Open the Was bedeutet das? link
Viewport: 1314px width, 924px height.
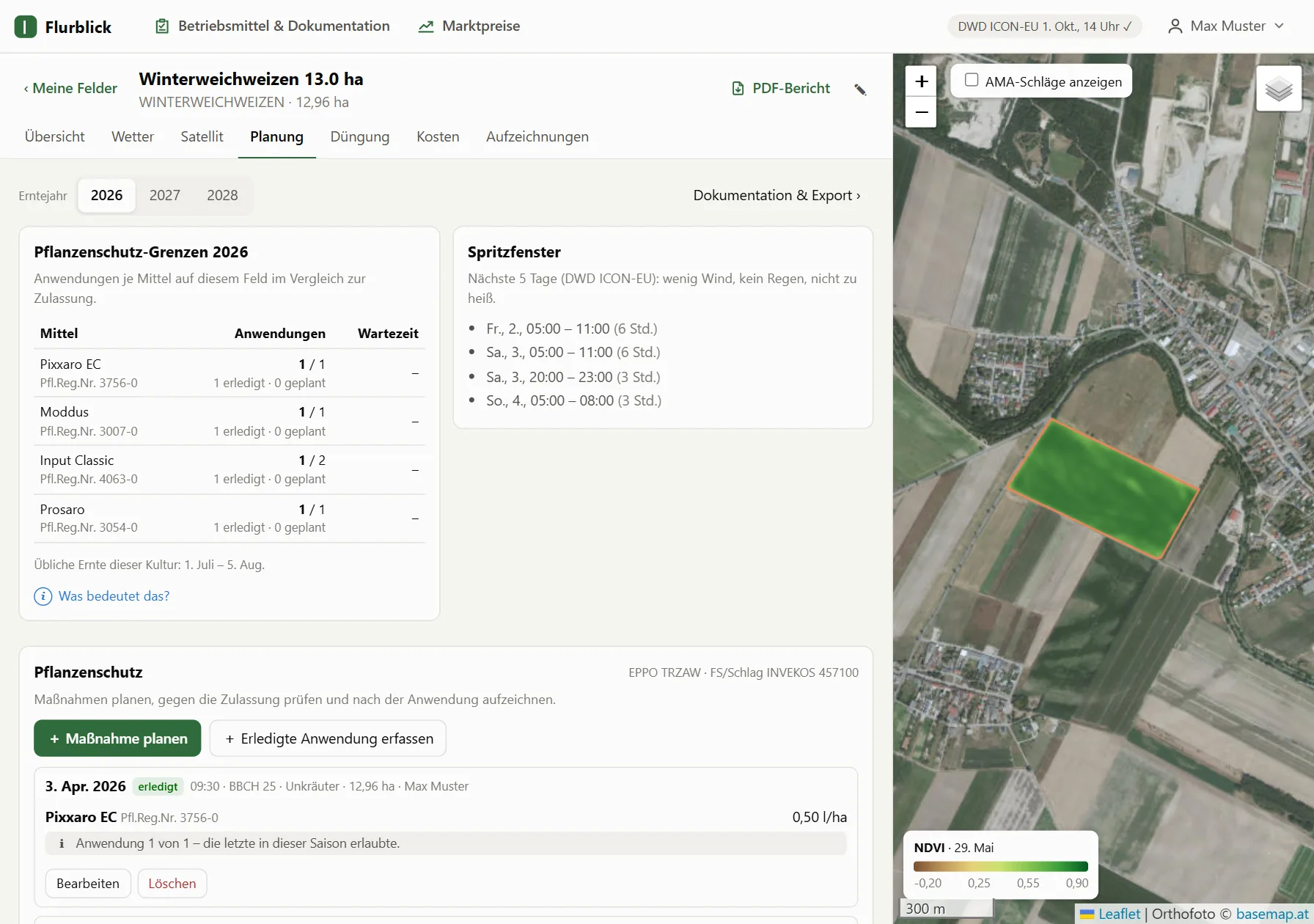[x=114, y=596]
